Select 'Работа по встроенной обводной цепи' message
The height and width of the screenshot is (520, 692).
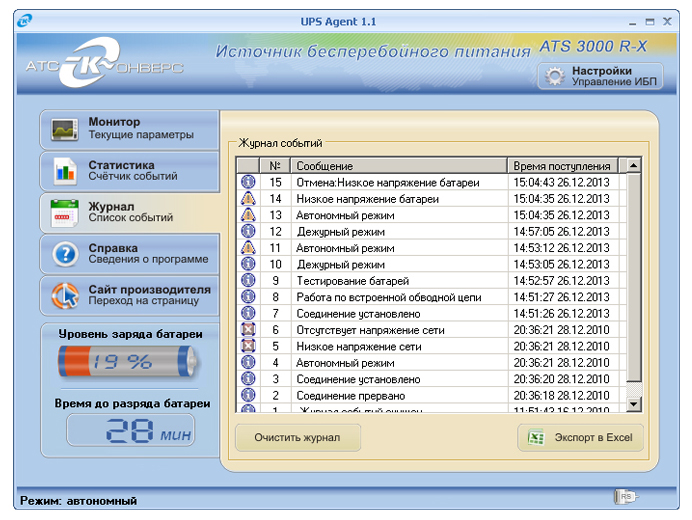point(389,297)
